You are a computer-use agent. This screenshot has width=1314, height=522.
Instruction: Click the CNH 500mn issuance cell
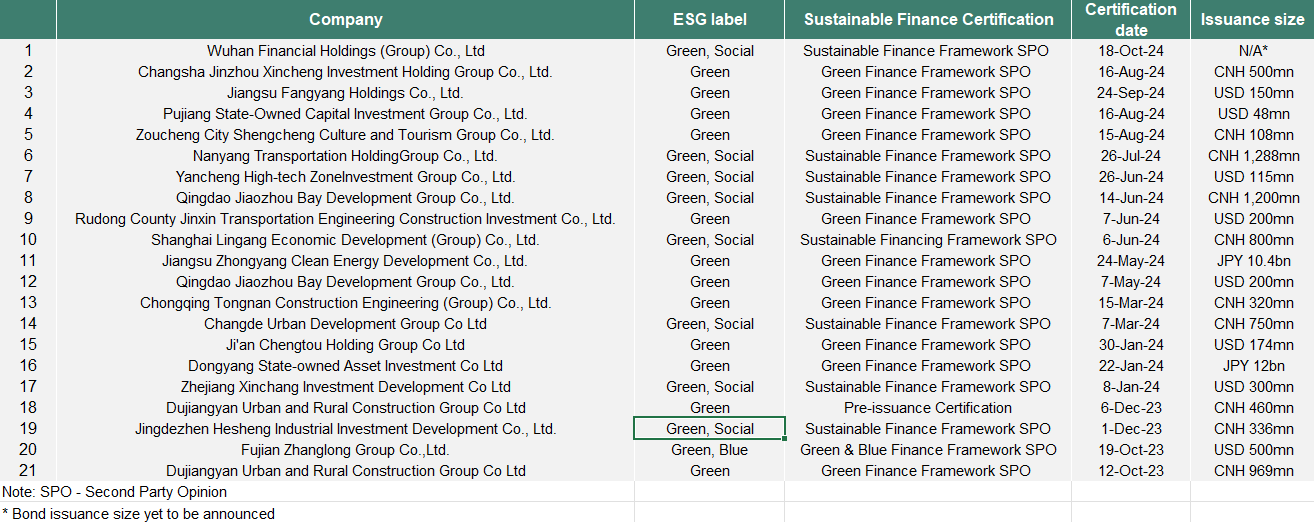pyautogui.click(x=1252, y=72)
